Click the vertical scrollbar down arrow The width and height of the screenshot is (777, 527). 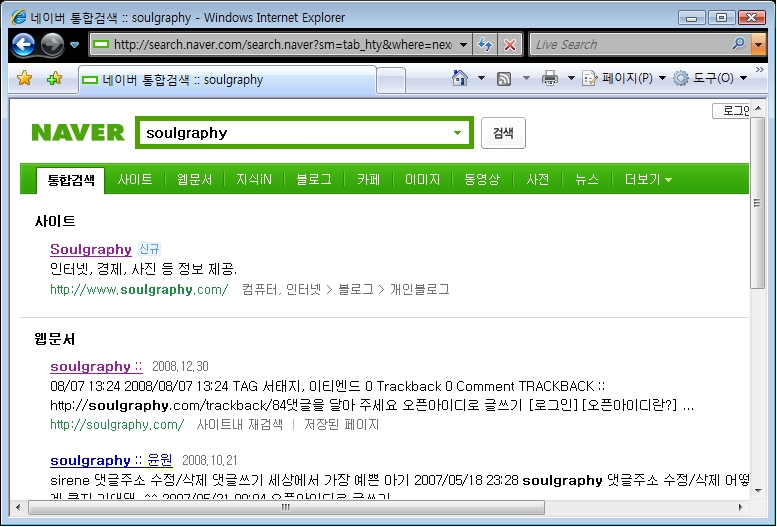[758, 491]
